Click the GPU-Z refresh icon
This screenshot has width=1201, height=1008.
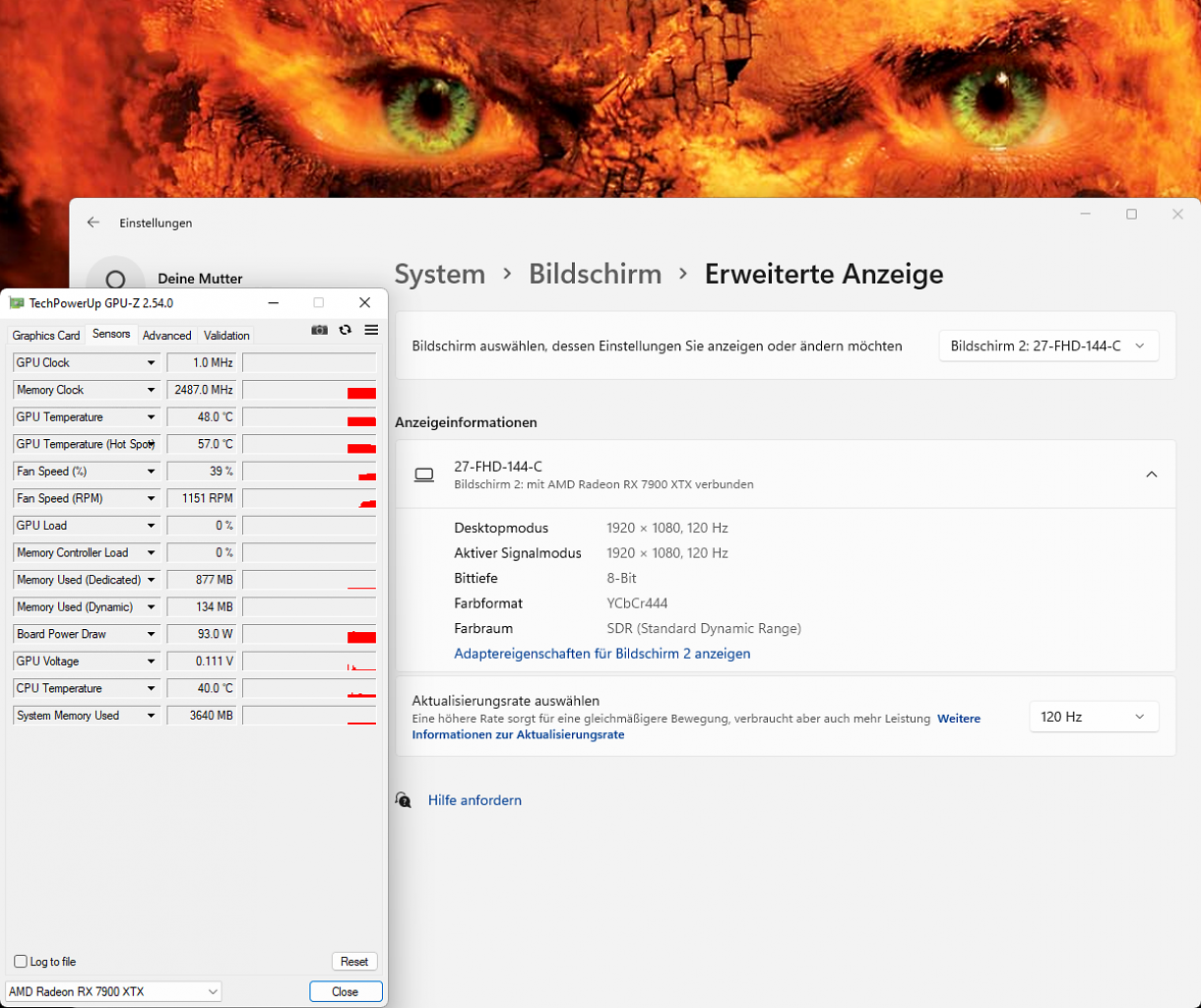point(345,330)
